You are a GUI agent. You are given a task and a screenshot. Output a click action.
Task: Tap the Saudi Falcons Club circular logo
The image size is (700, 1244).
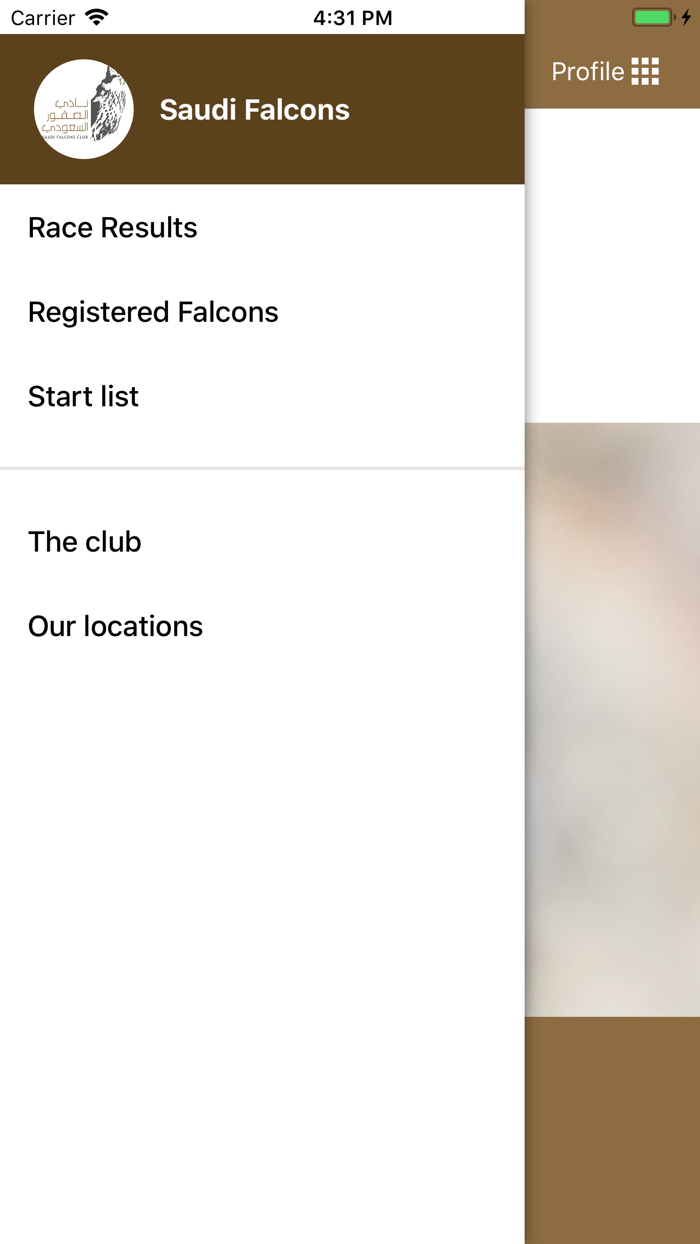point(84,107)
